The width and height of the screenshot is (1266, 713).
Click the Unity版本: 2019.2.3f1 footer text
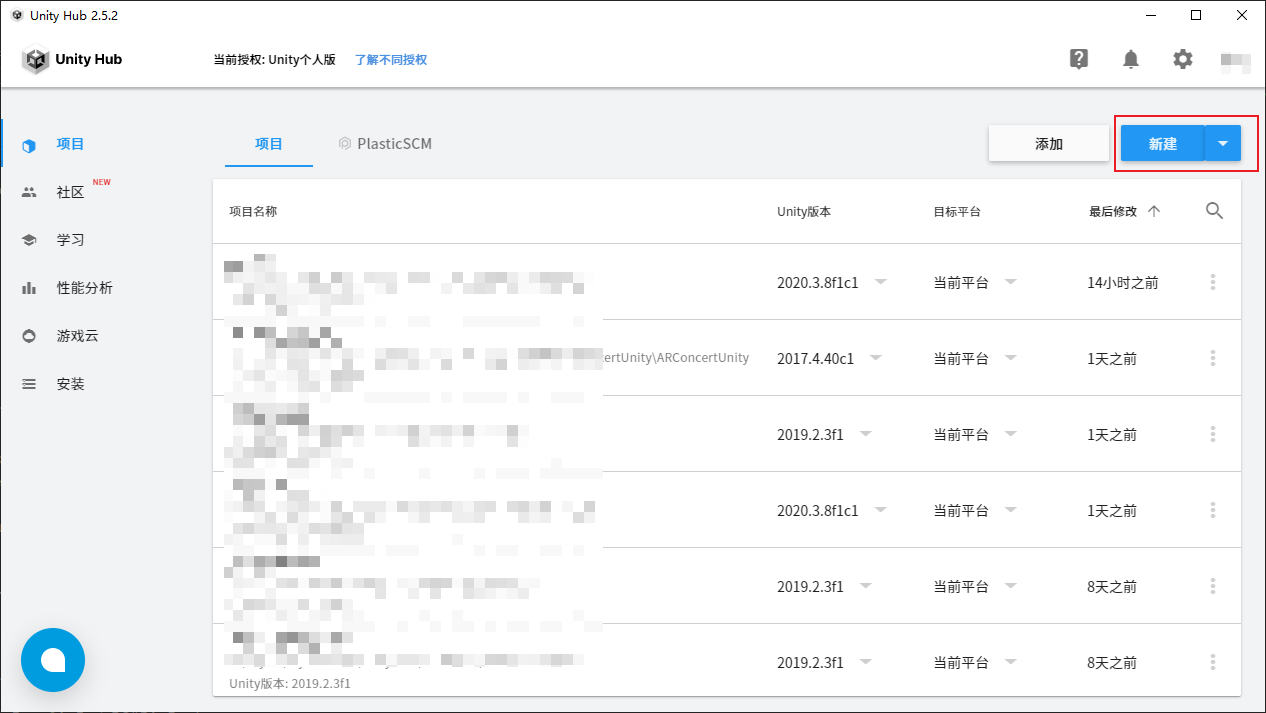pyautogui.click(x=290, y=684)
